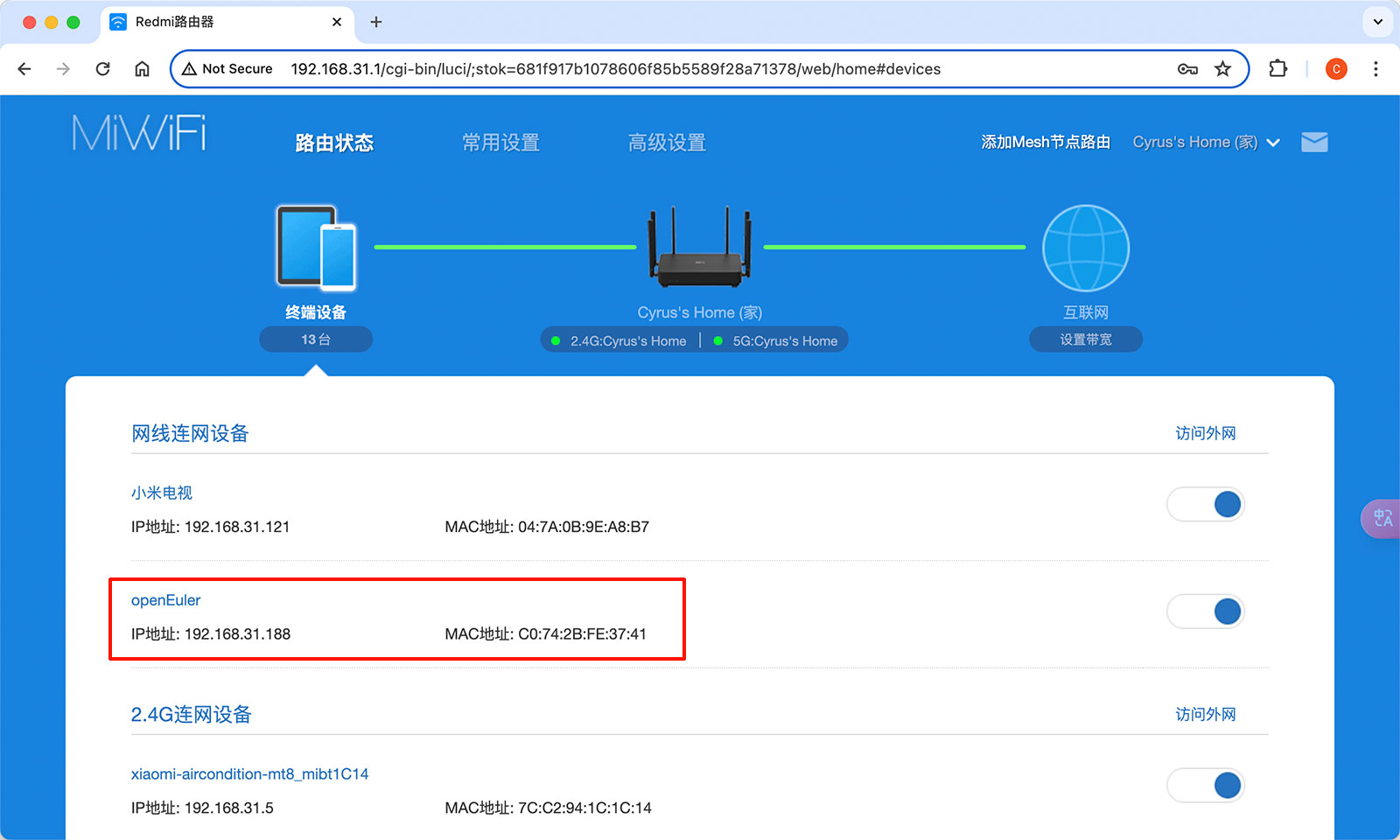The width and height of the screenshot is (1400, 840).
Task: Click the Cyrus's Home (家) router label
Action: [x=700, y=312]
